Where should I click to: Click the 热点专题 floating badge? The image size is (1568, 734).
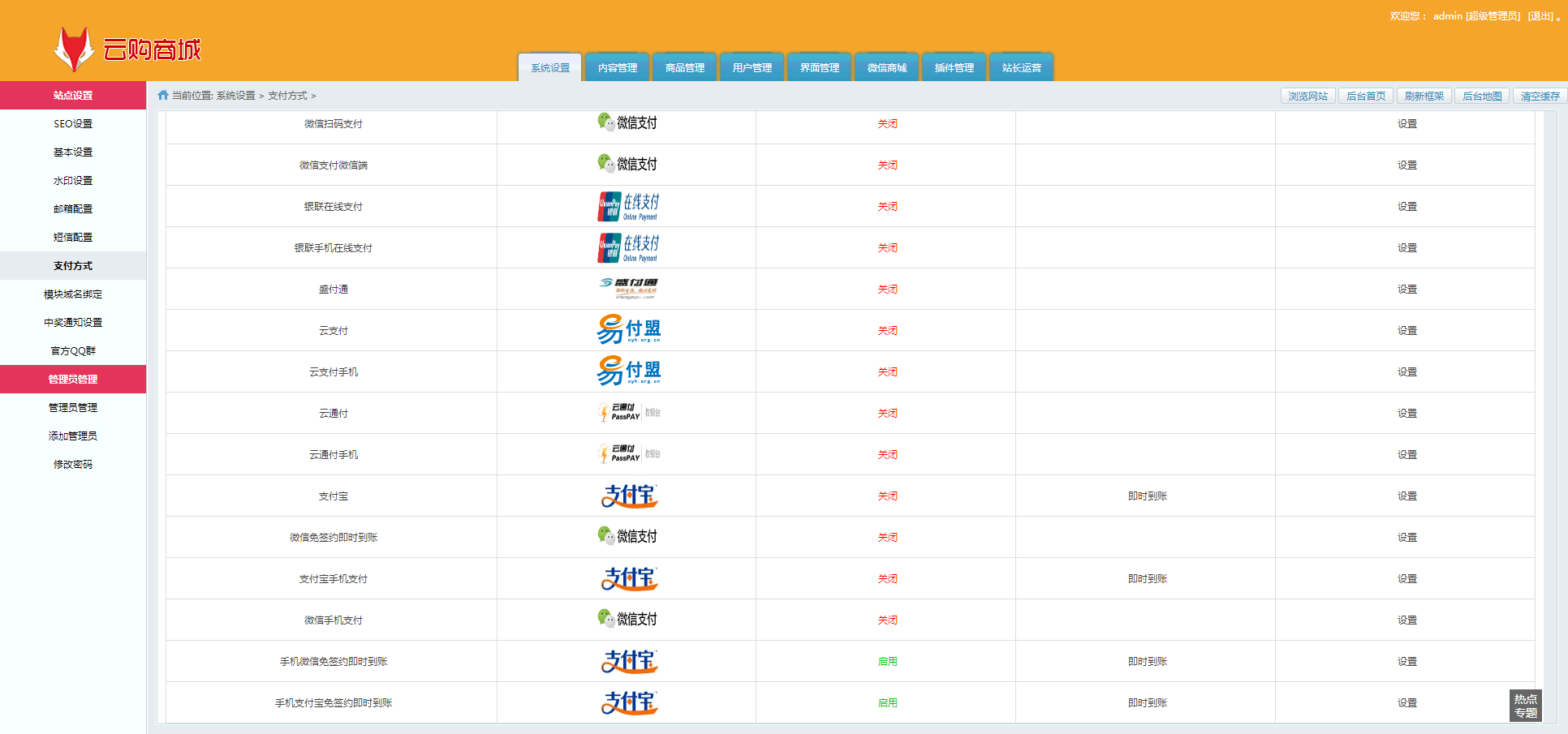(x=1525, y=706)
